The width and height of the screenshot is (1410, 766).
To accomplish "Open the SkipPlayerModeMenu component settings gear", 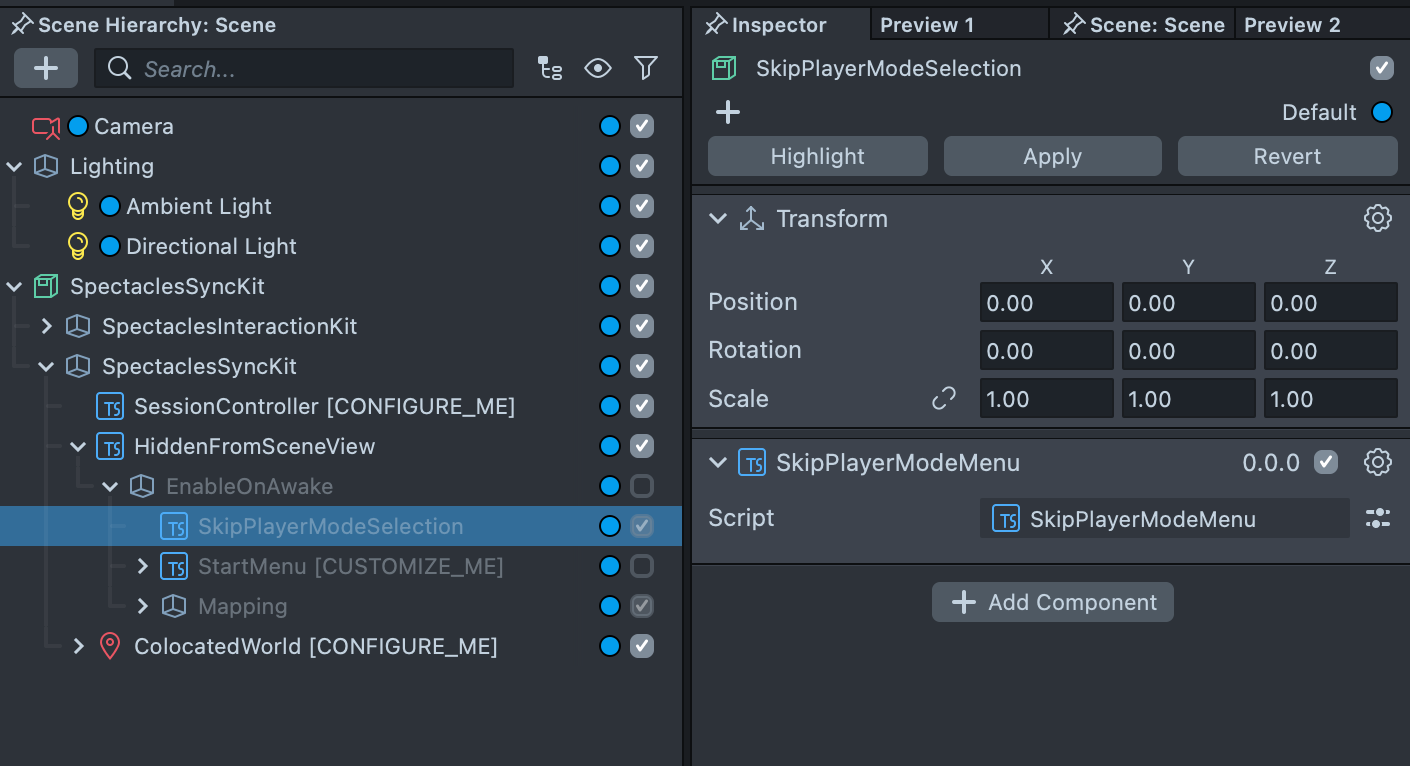I will (x=1378, y=462).
